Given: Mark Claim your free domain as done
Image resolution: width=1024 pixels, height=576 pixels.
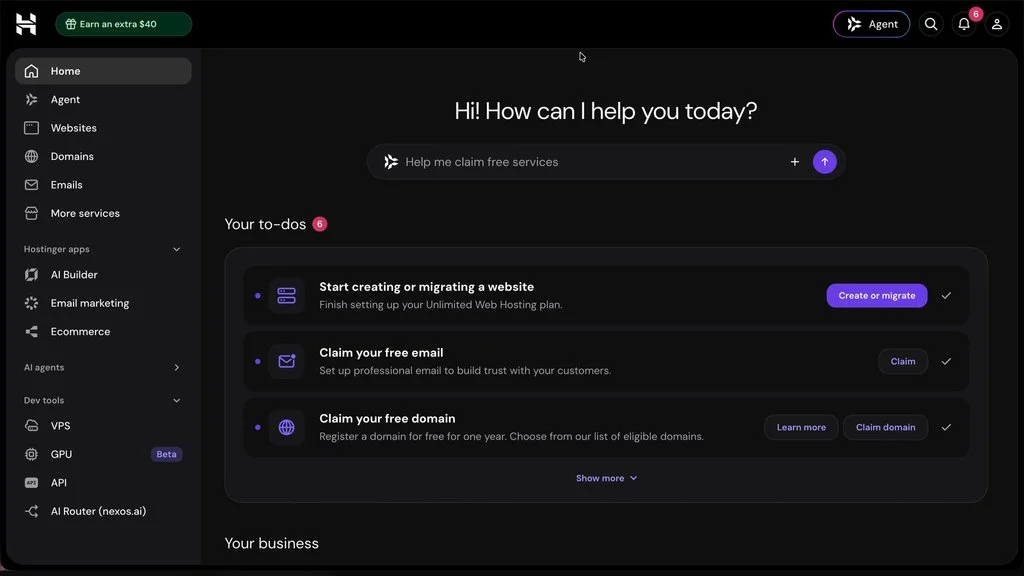Looking at the screenshot, I should (x=946, y=427).
